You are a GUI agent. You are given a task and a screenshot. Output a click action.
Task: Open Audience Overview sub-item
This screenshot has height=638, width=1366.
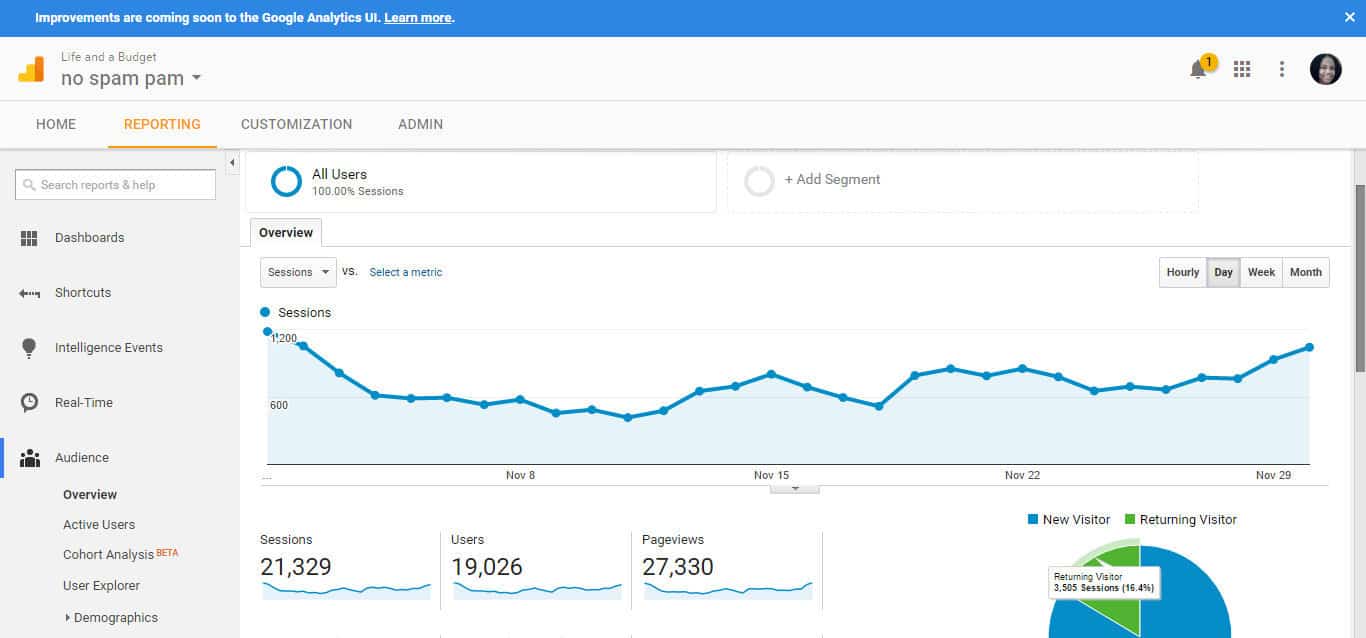tap(90, 495)
